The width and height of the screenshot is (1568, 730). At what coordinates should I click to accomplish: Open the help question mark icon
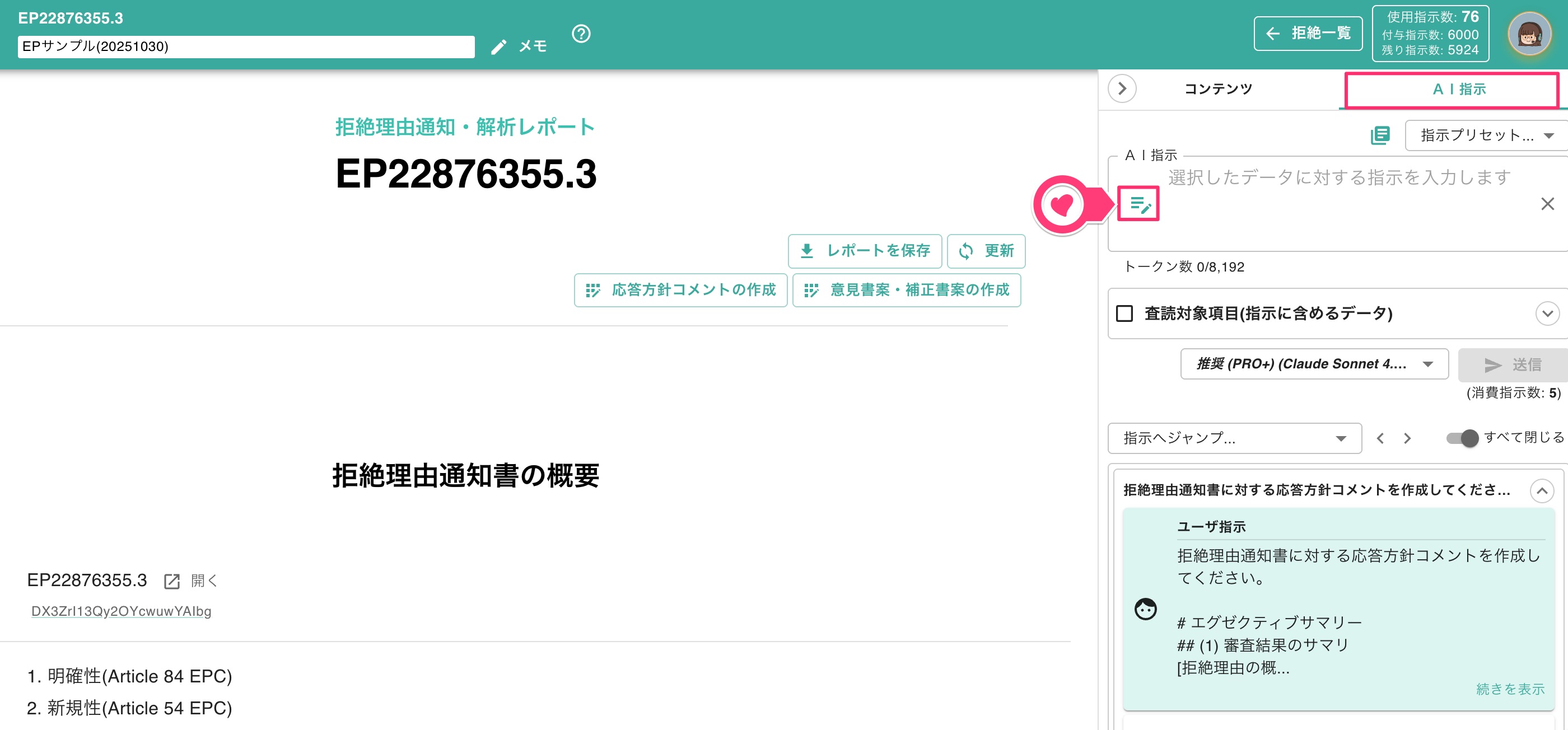[581, 34]
